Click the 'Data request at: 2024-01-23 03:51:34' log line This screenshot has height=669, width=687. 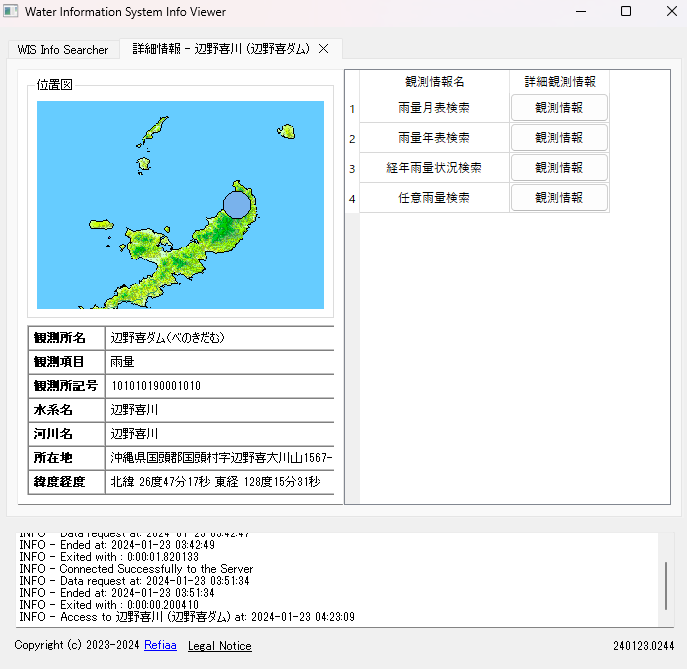tap(135, 581)
